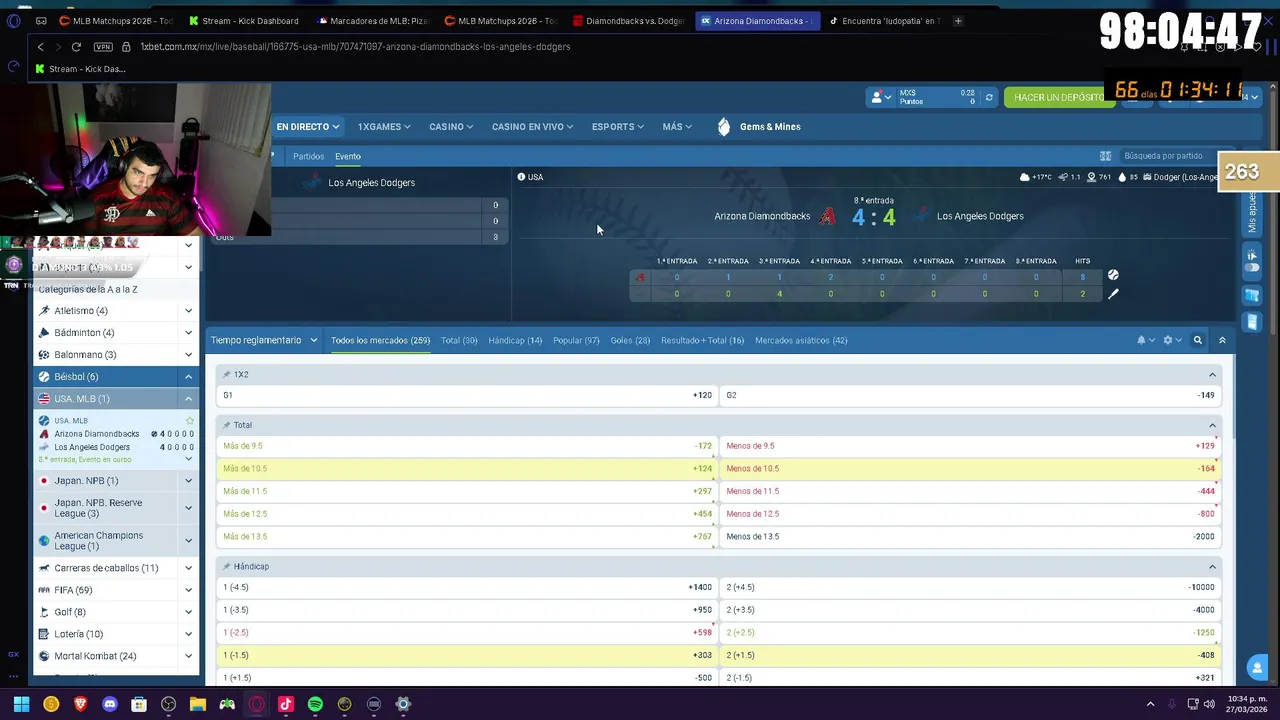
Task: Bet on G1 at +120
Action: pos(467,395)
